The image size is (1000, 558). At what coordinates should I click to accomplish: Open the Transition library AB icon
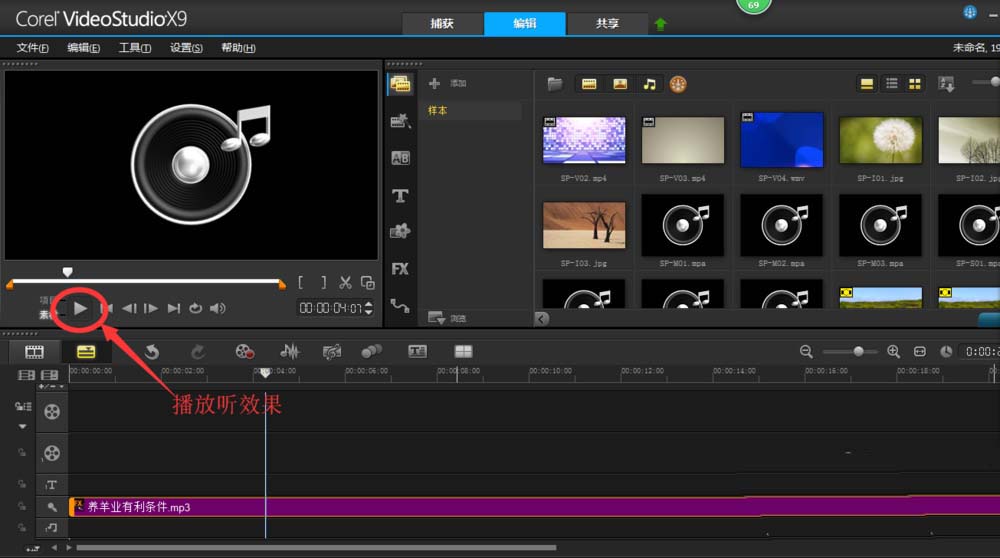point(400,158)
